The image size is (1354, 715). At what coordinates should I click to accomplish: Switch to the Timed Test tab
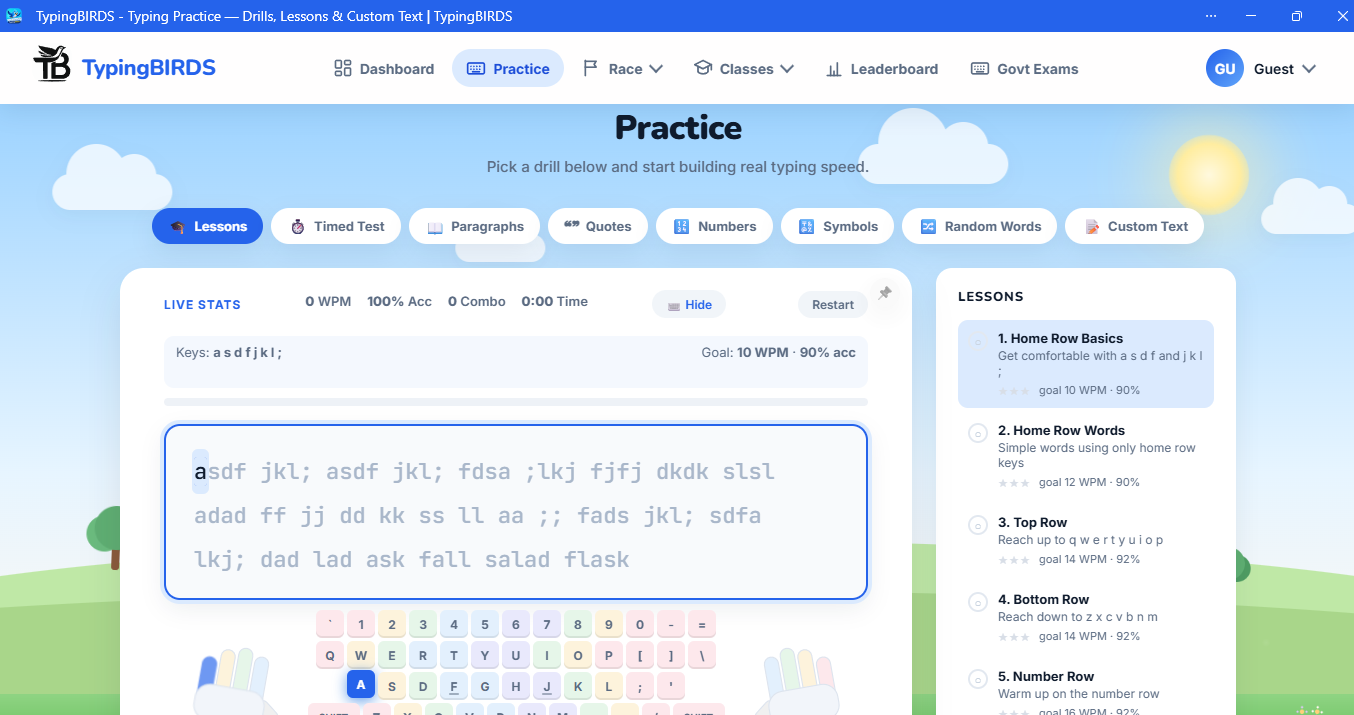pyautogui.click(x=336, y=226)
